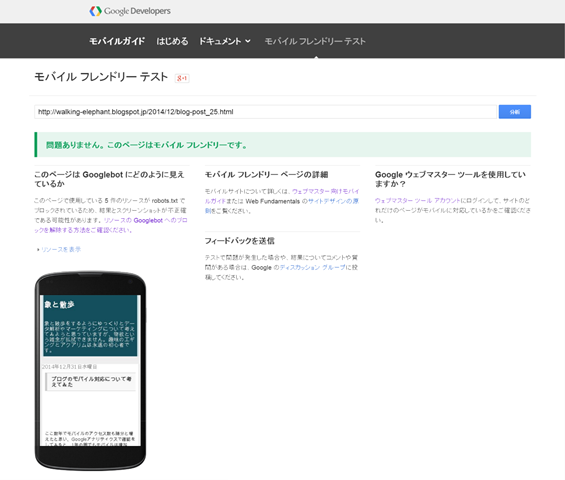
Task: Click the phone screenshot preview
Action: [90, 370]
